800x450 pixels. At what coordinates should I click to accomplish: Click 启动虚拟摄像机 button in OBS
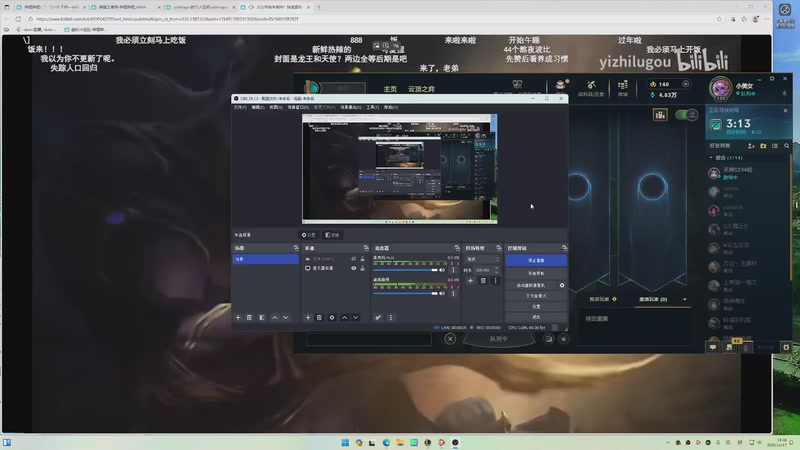531,285
